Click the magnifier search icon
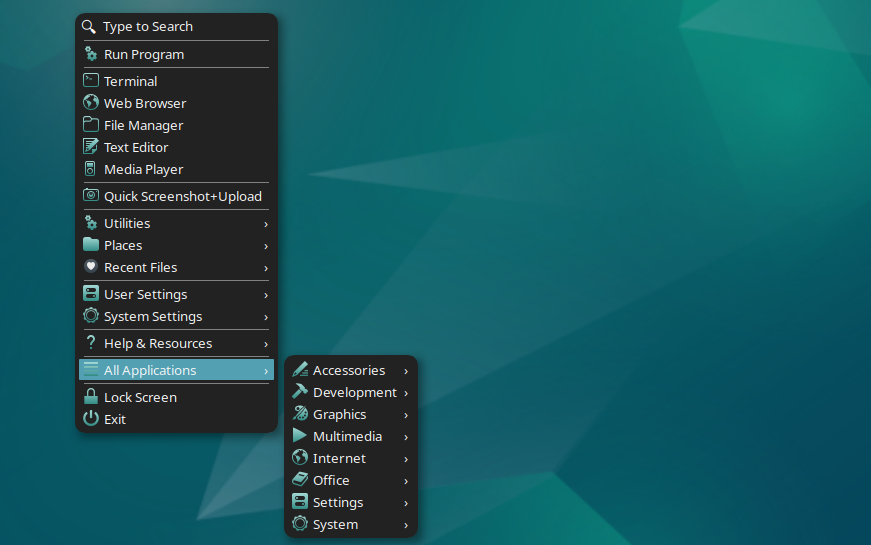Screen dimensions: 871x545 pos(88,26)
